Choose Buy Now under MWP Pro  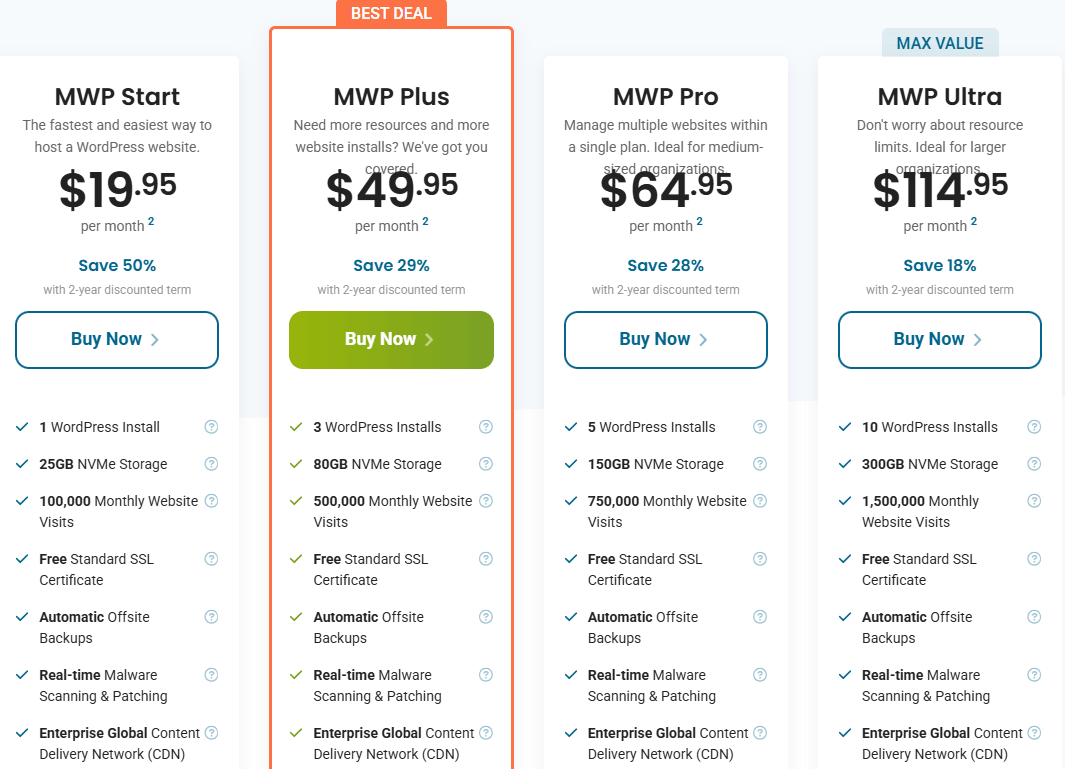point(665,340)
